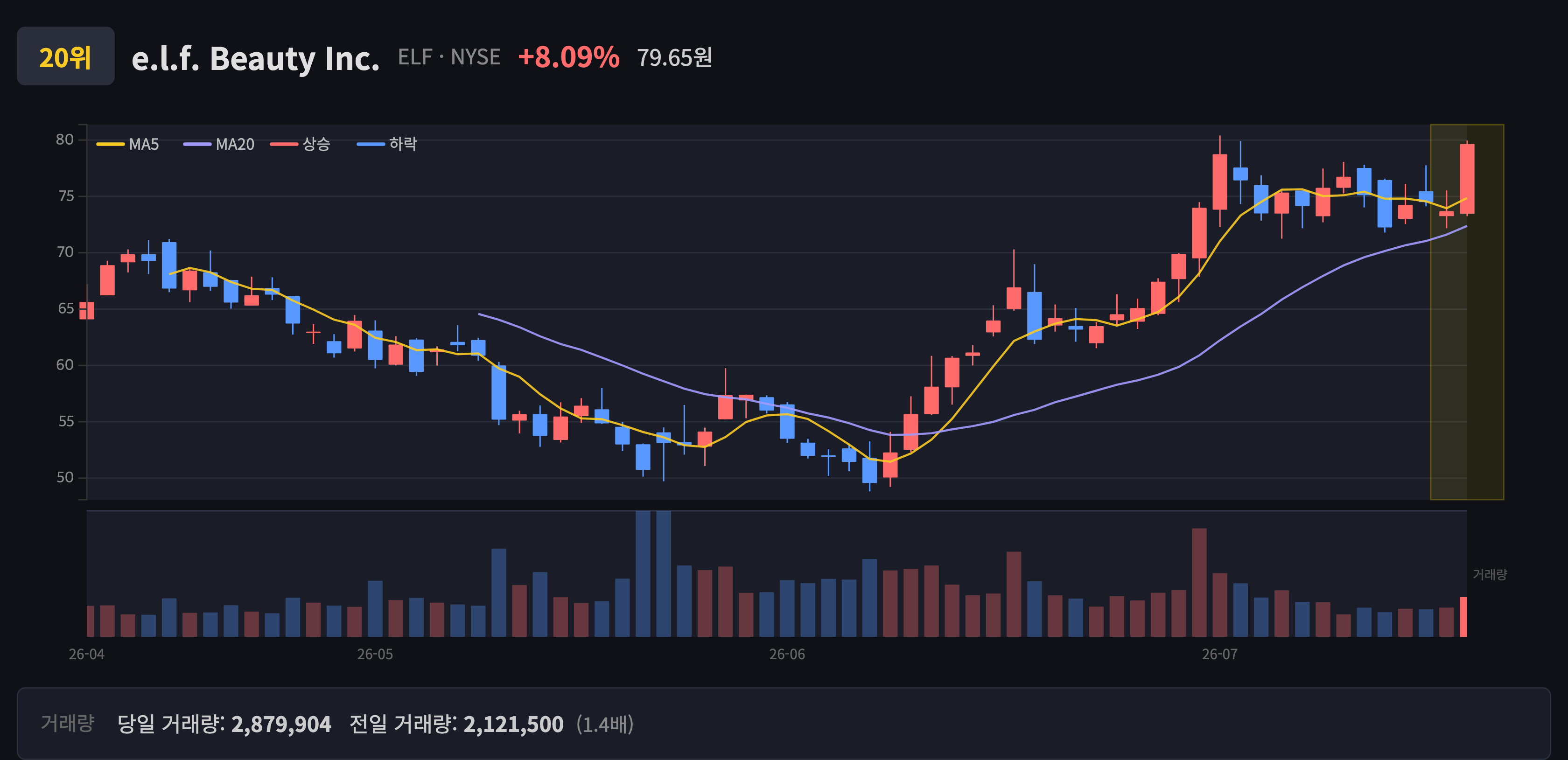Click the (1.4배) volume ratio
Image resolution: width=1568 pixels, height=760 pixels.
point(605,724)
